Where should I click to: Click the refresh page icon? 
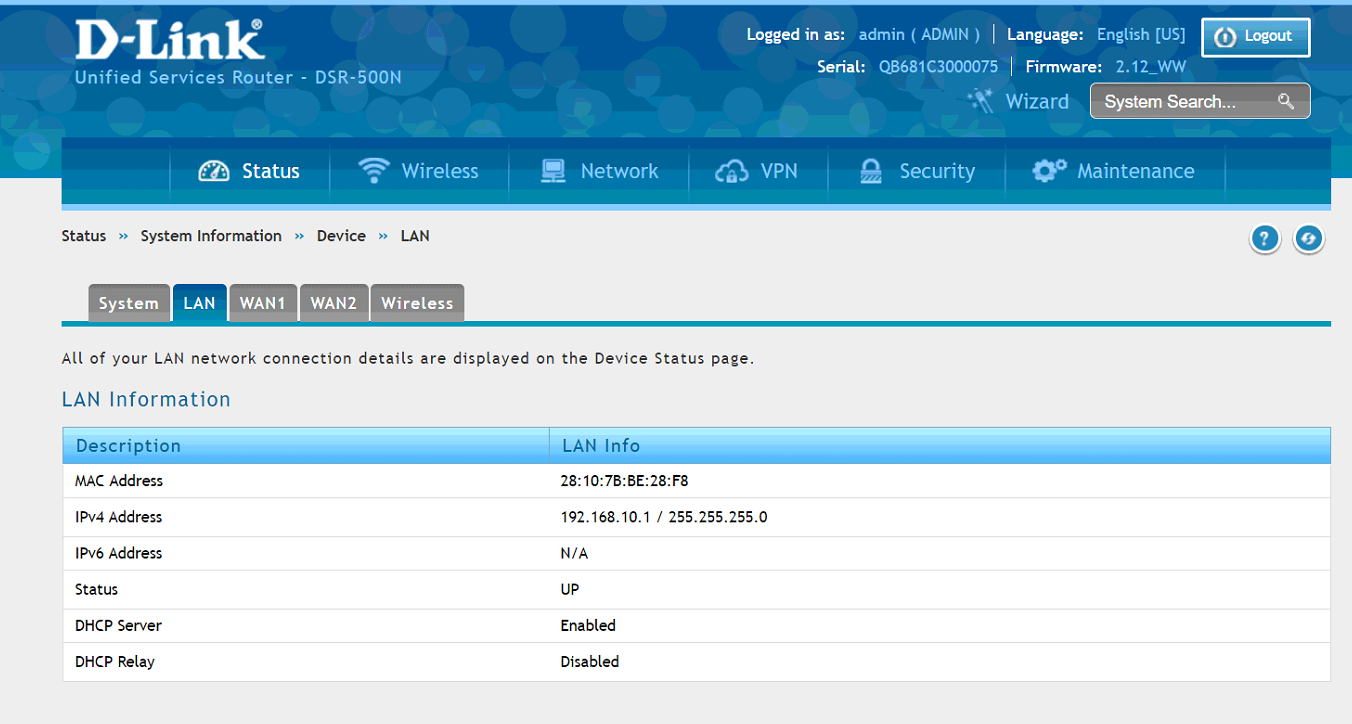(1309, 239)
